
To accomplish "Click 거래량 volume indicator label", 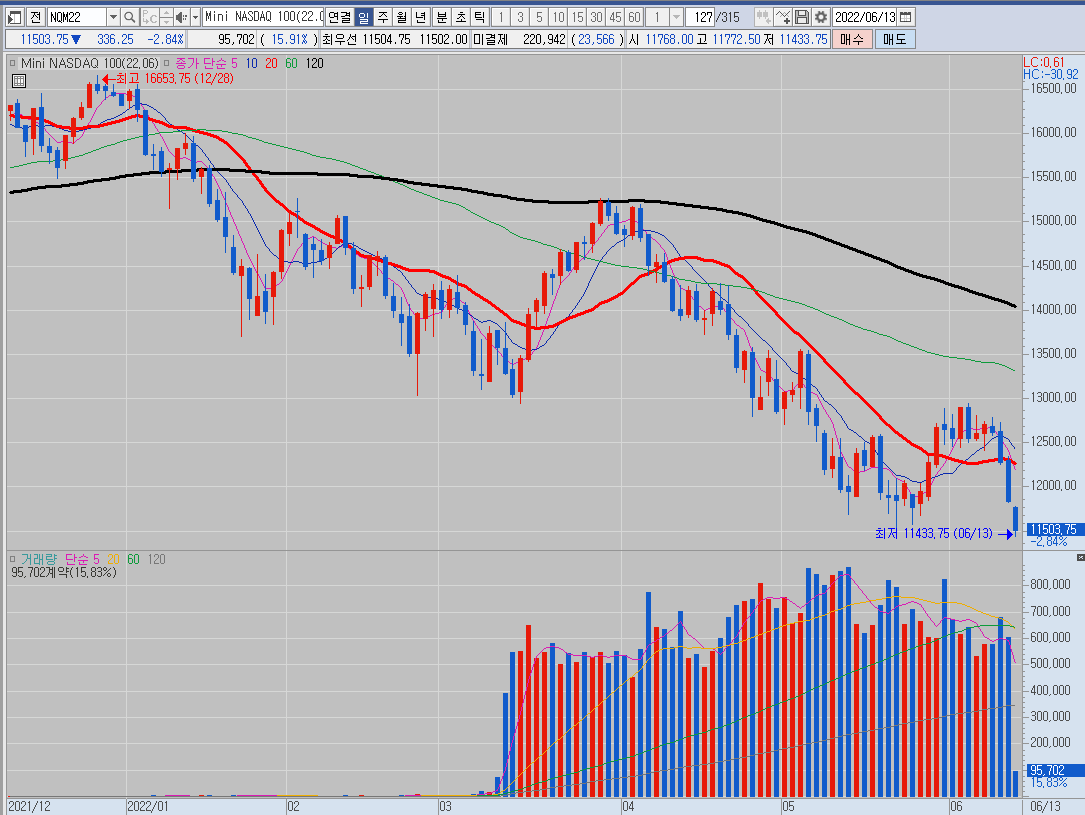I will (x=39, y=559).
